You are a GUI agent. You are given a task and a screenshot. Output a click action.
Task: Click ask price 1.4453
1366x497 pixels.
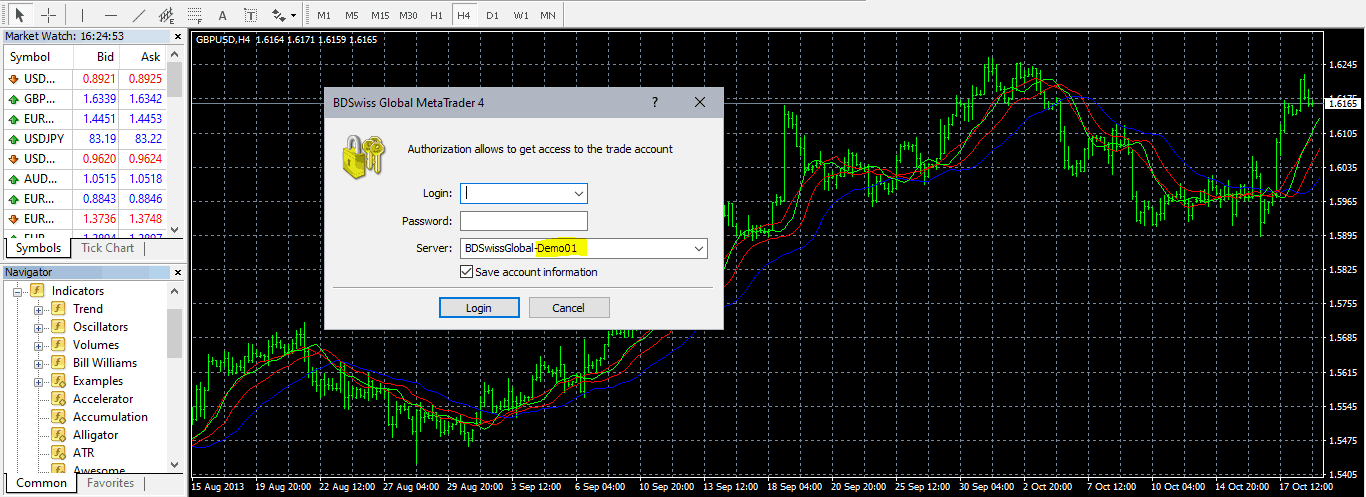[x=145, y=118]
